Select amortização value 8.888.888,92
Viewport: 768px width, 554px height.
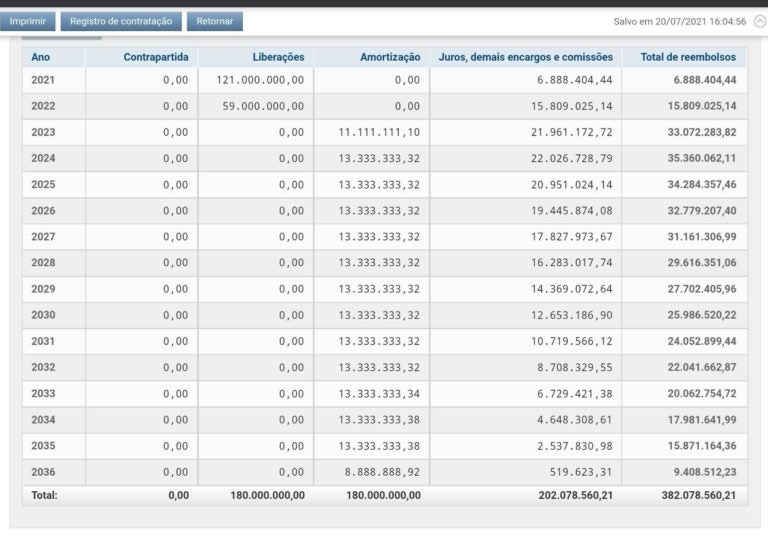(382, 472)
